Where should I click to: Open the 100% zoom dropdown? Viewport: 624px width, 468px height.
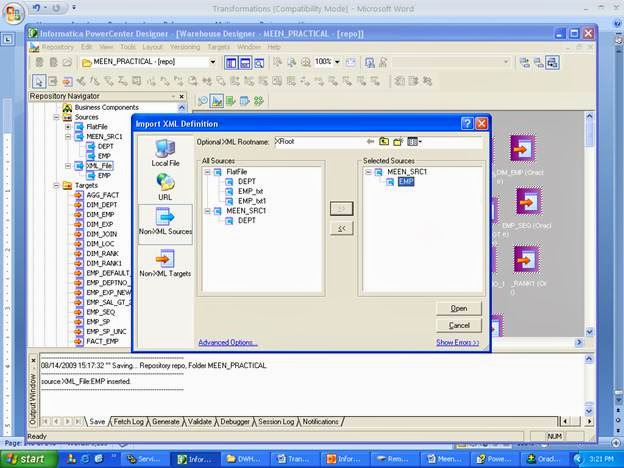pyautogui.click(x=337, y=62)
